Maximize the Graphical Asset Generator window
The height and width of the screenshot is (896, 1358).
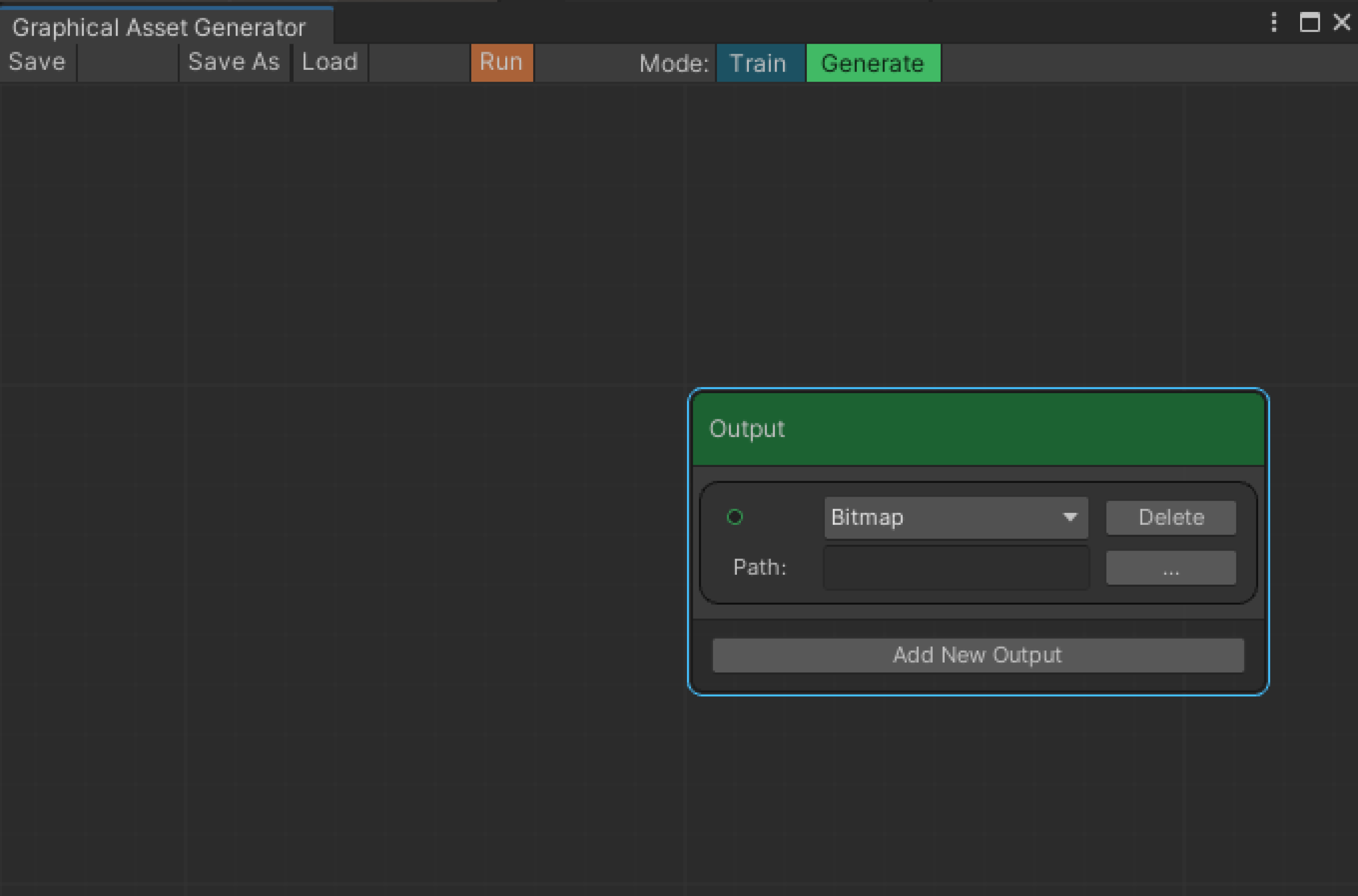[x=1309, y=23]
